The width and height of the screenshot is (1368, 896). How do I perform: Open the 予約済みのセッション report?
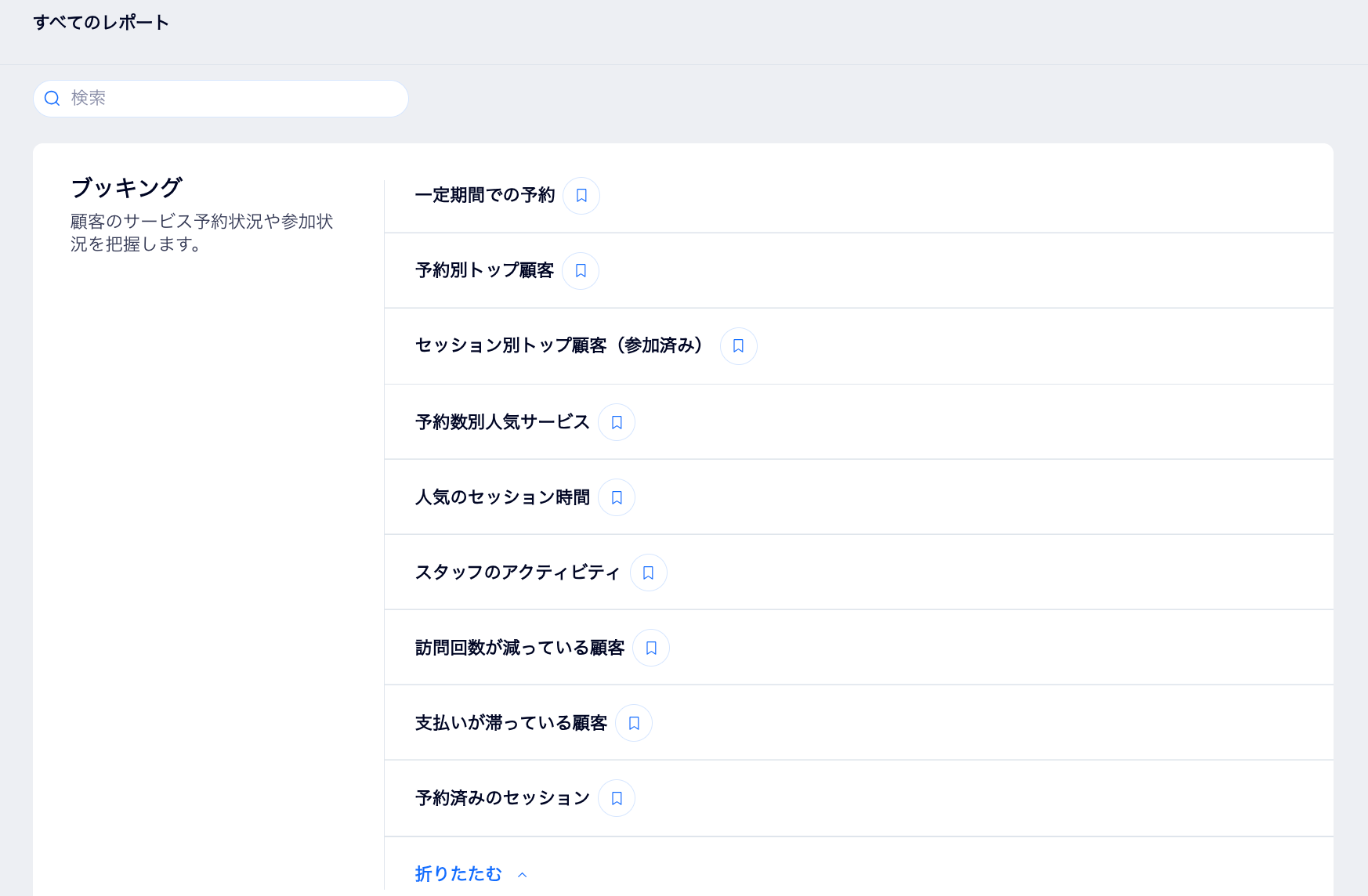pos(501,798)
